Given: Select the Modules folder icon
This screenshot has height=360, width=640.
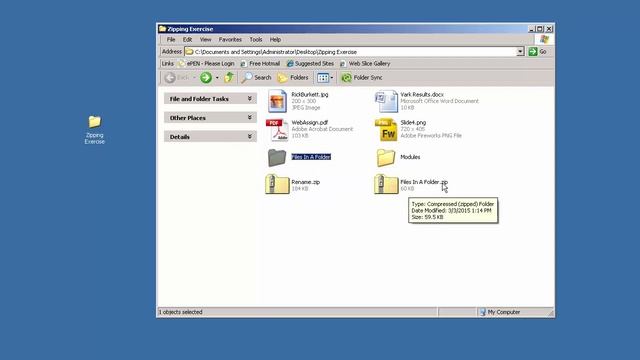Looking at the screenshot, I should (x=386, y=157).
